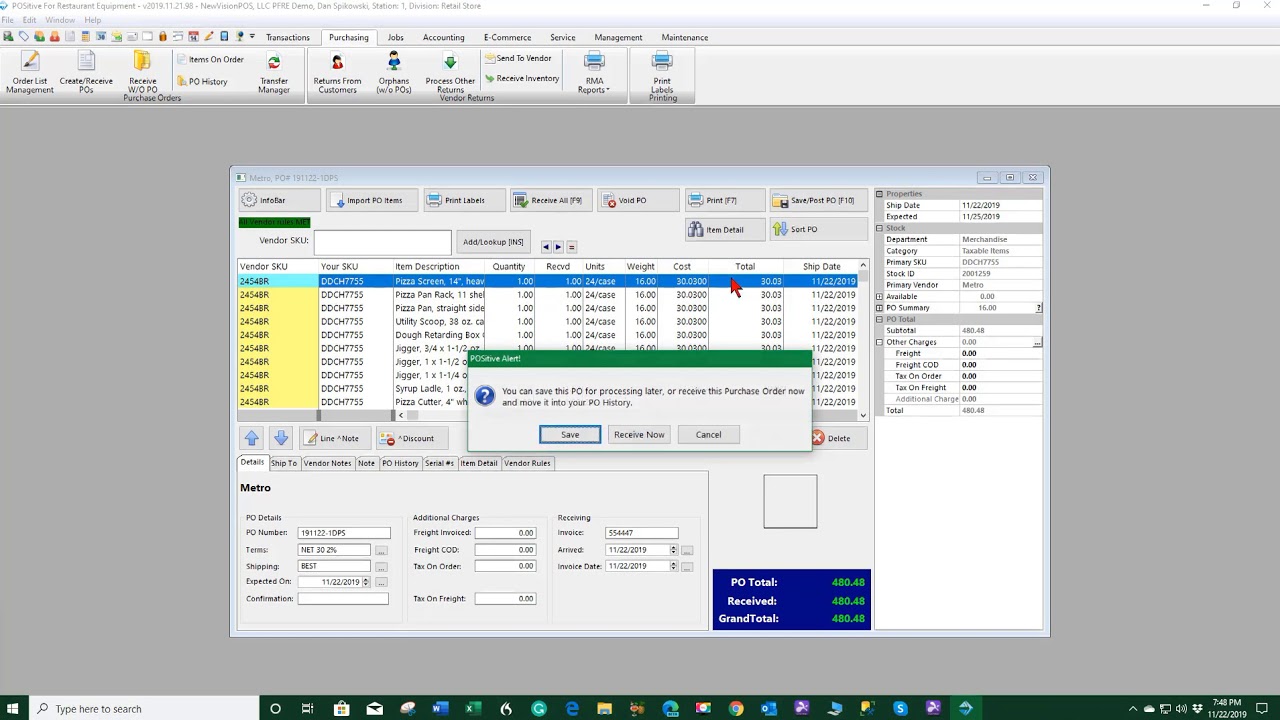Viewport: 1280px width, 720px height.
Task: Open Shipping lookup ellipsis button
Action: [x=381, y=567]
